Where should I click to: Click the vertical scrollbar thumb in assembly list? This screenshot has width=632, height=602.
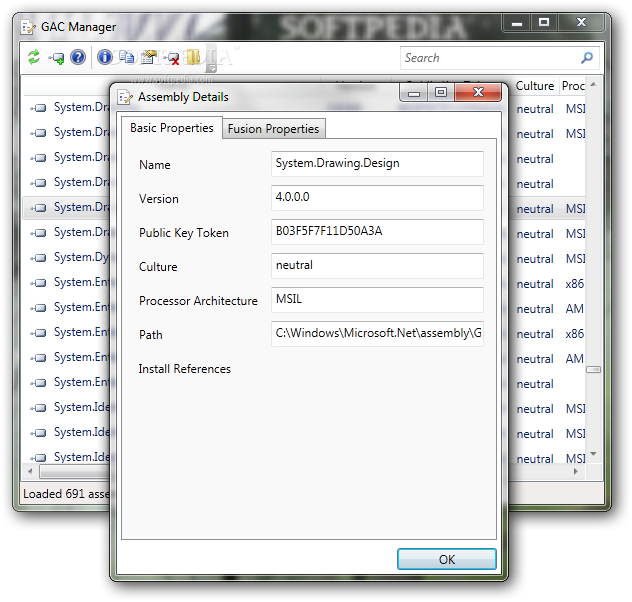(593, 369)
